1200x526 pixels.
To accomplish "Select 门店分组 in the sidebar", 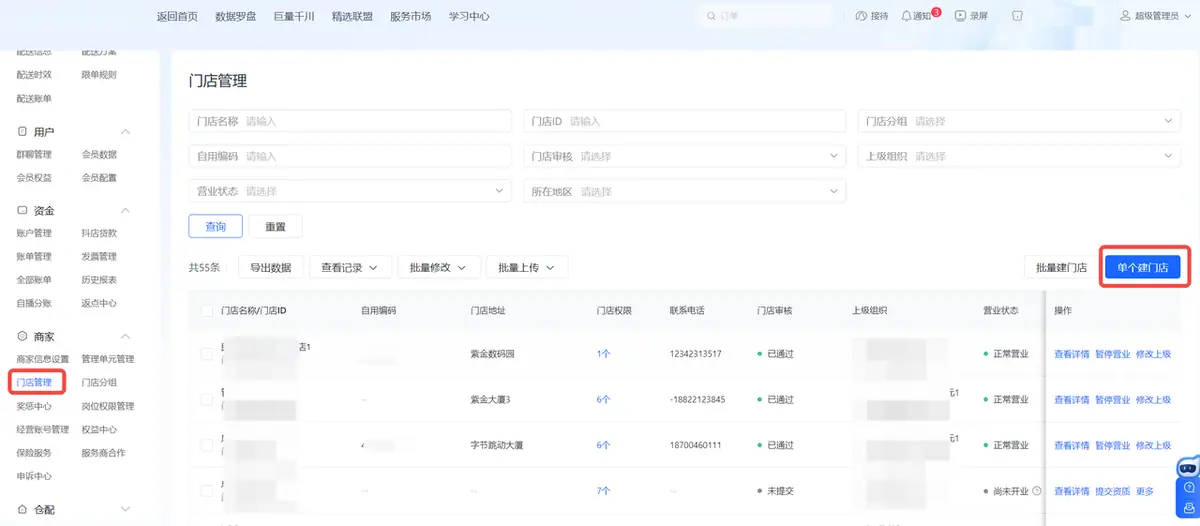I will tap(99, 382).
